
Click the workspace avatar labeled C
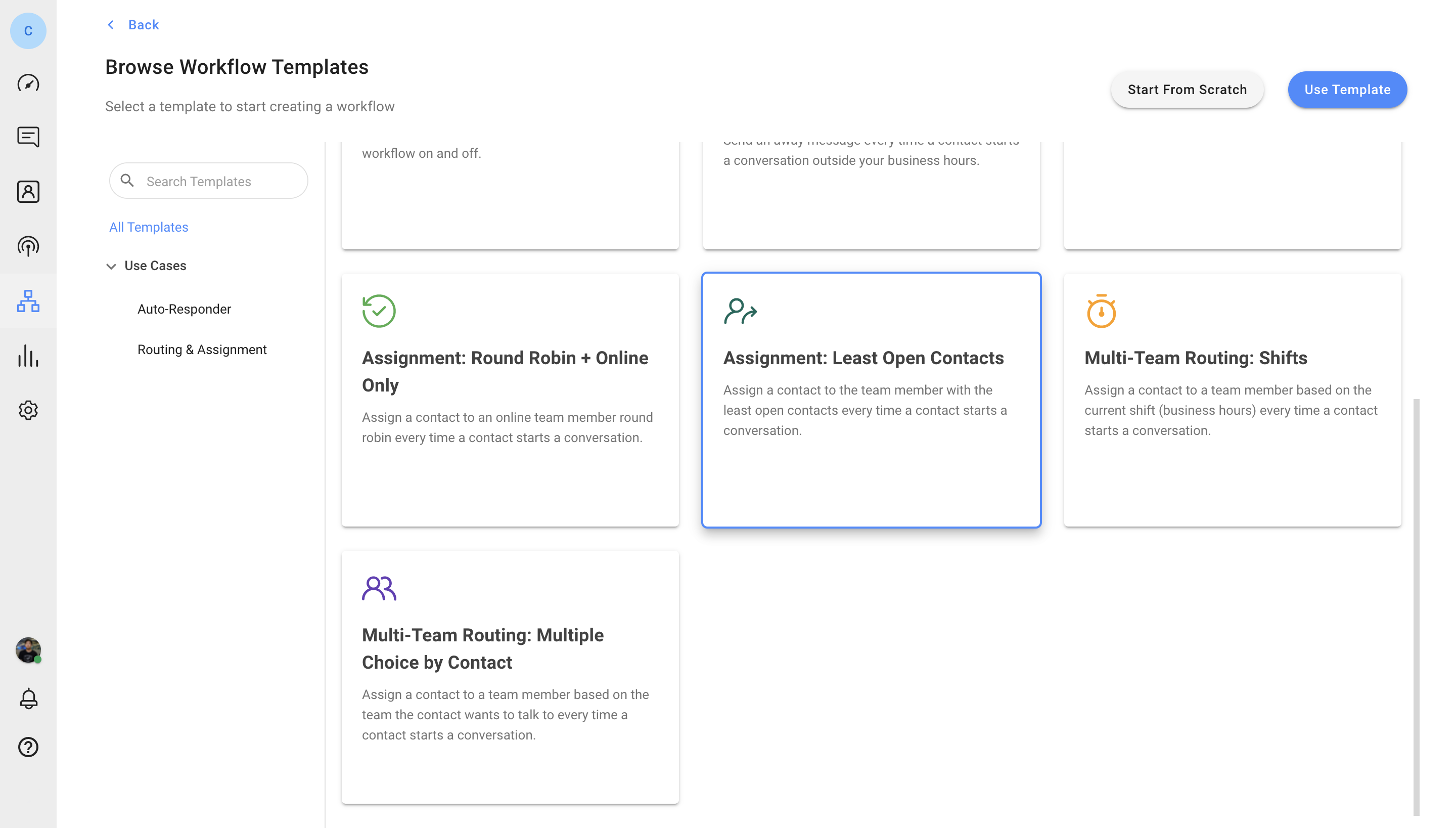(28, 31)
